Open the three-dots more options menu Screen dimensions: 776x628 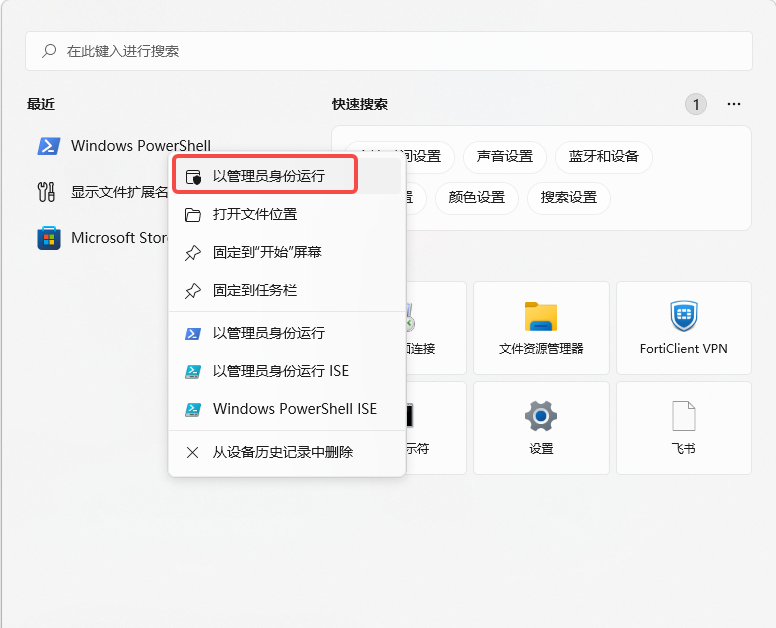click(734, 104)
